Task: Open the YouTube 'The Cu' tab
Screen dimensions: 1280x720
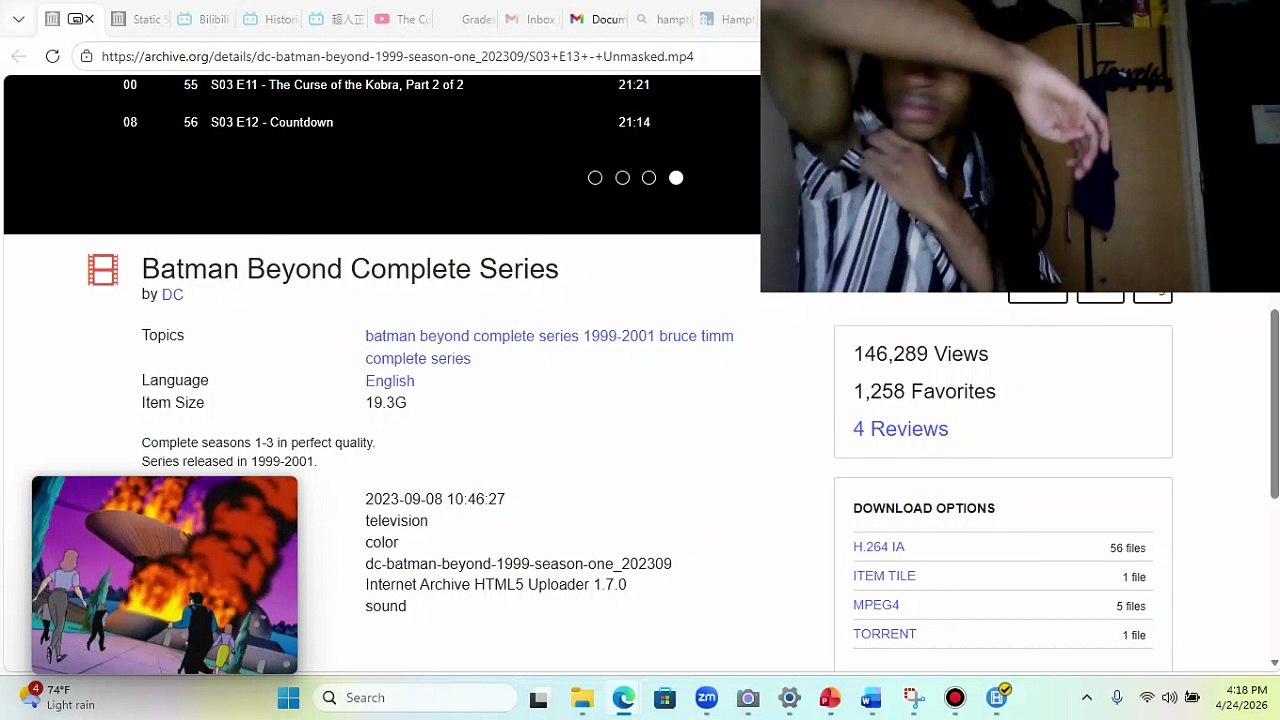Action: tap(402, 19)
